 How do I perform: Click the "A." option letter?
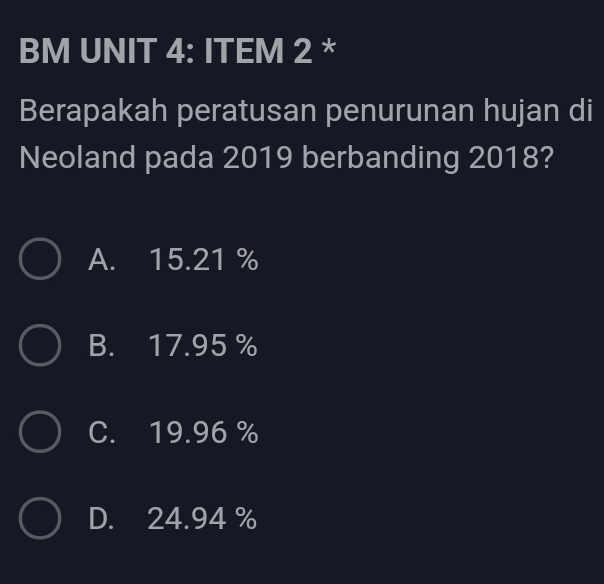[x=101, y=262]
